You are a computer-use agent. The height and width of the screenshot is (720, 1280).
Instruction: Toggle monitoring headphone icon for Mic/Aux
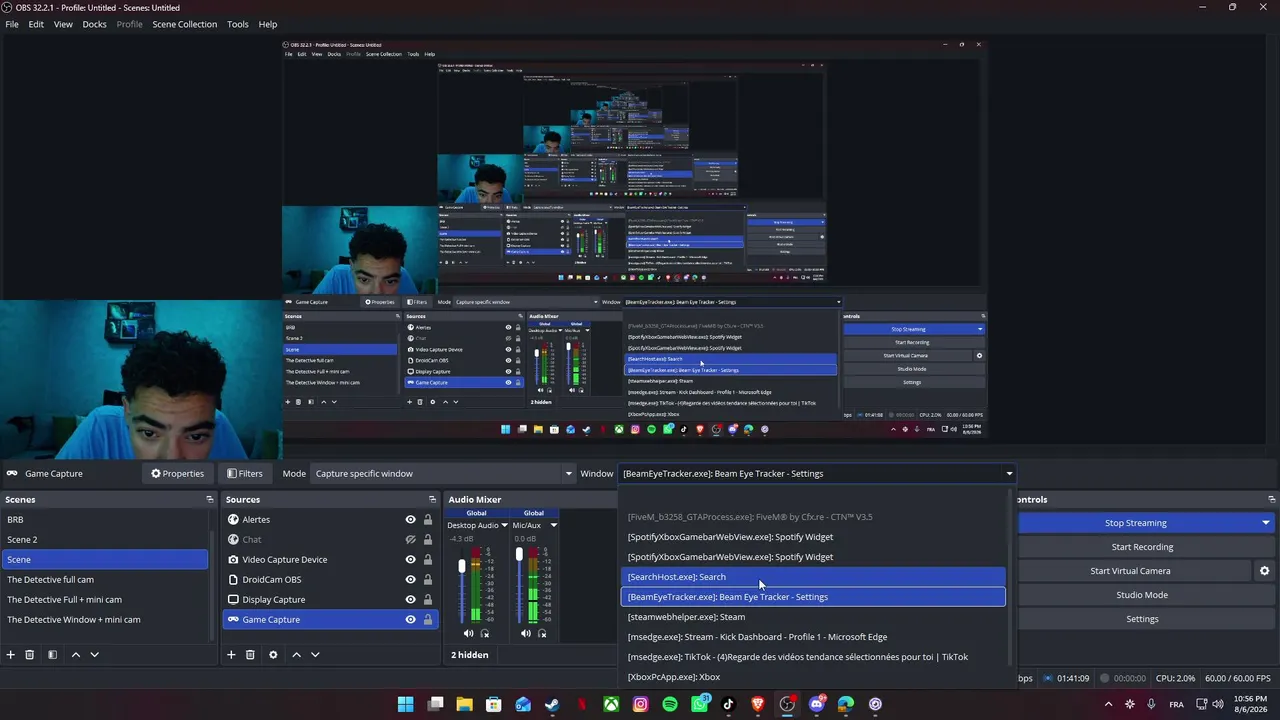click(542, 633)
